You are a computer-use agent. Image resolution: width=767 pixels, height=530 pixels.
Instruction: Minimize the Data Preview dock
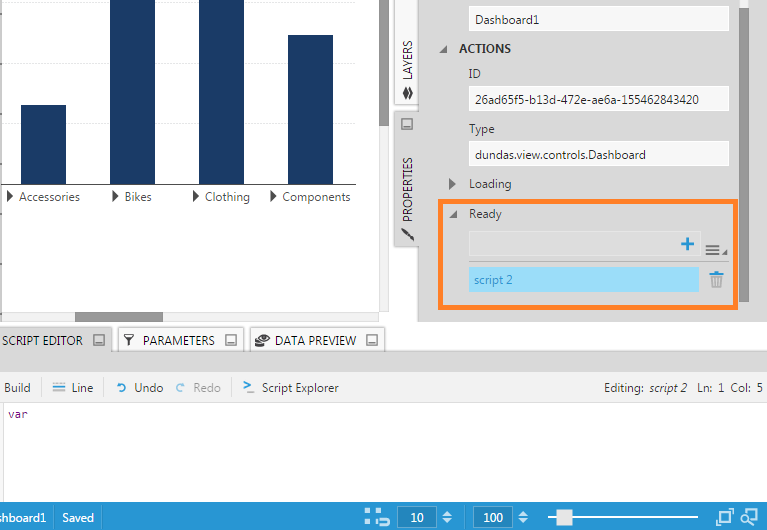pos(372,340)
